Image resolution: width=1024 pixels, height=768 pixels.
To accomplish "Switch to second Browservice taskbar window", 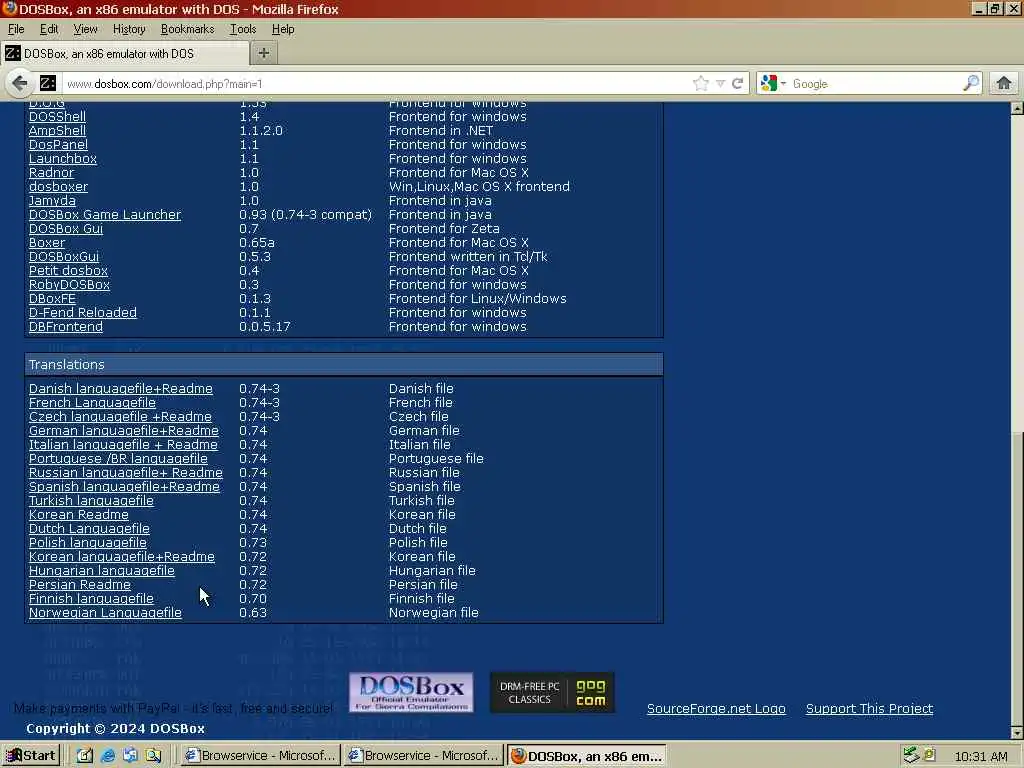I will coord(423,756).
